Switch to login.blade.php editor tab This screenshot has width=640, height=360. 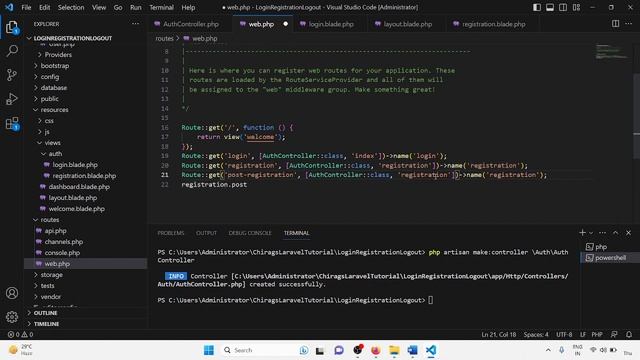331,24
